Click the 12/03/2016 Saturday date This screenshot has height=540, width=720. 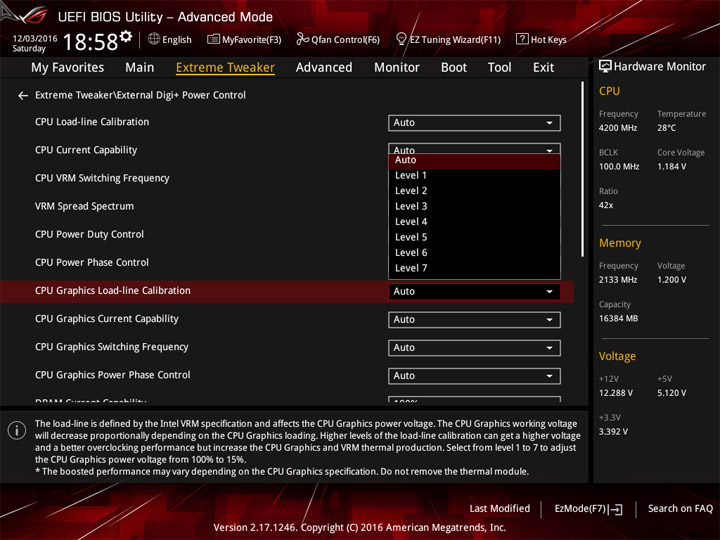[34, 43]
